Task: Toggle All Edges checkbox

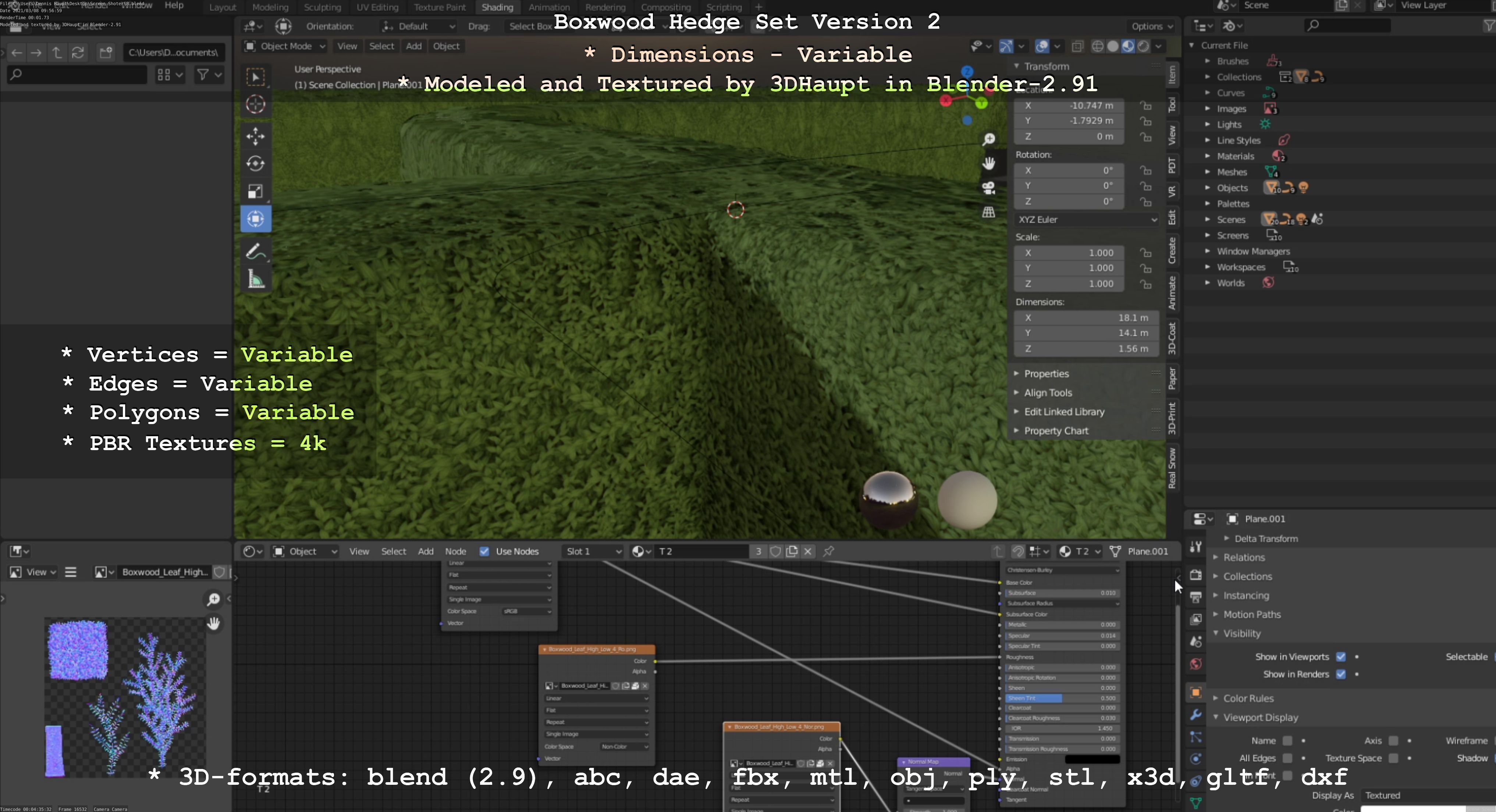Action: 1287,758
